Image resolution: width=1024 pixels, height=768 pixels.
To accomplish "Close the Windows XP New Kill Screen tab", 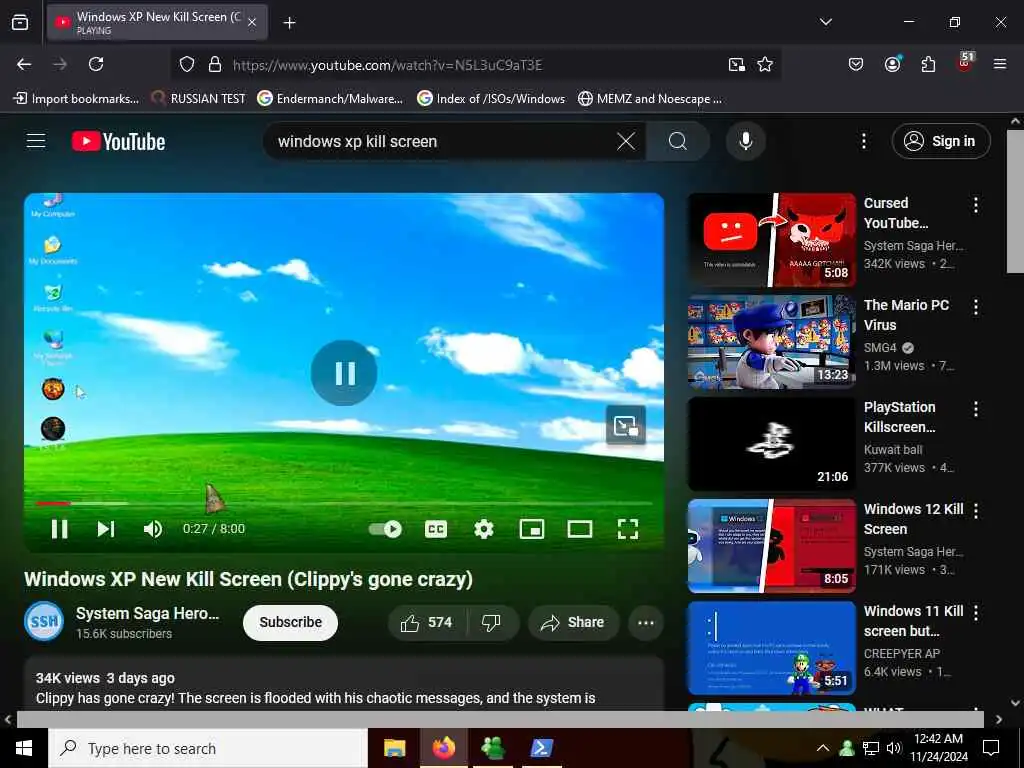I will point(252,22).
